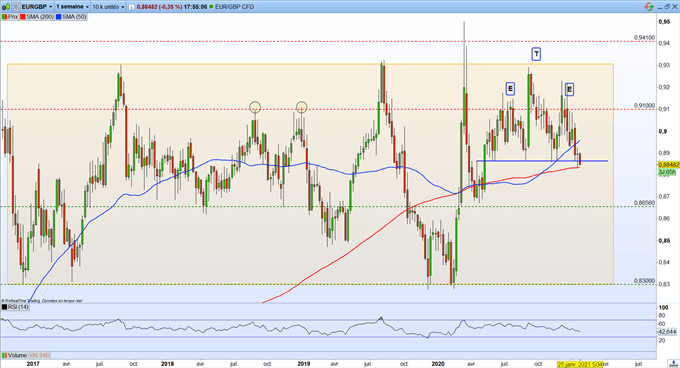The width and height of the screenshot is (680, 368).
Task: Click the candlestick chart style icon
Action: pyautogui.click(x=6, y=7)
